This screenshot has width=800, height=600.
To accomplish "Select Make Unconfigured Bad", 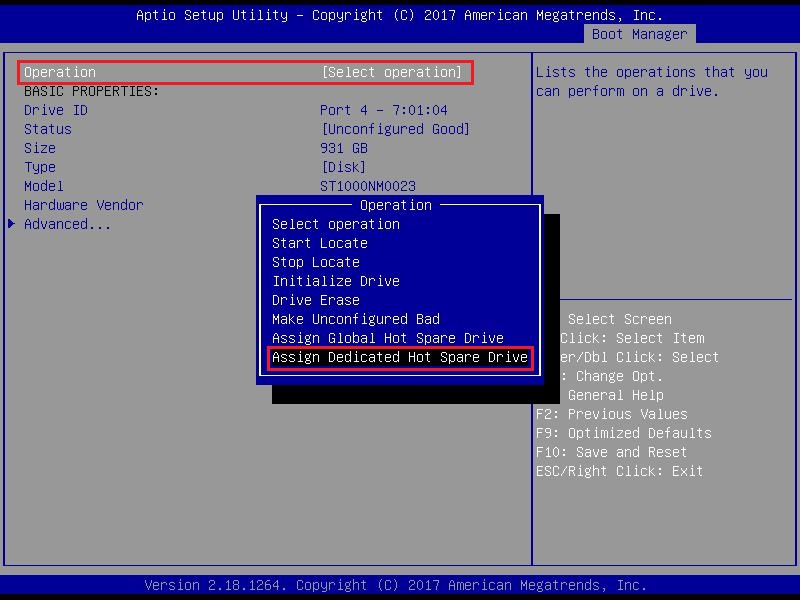I will pos(355,319).
